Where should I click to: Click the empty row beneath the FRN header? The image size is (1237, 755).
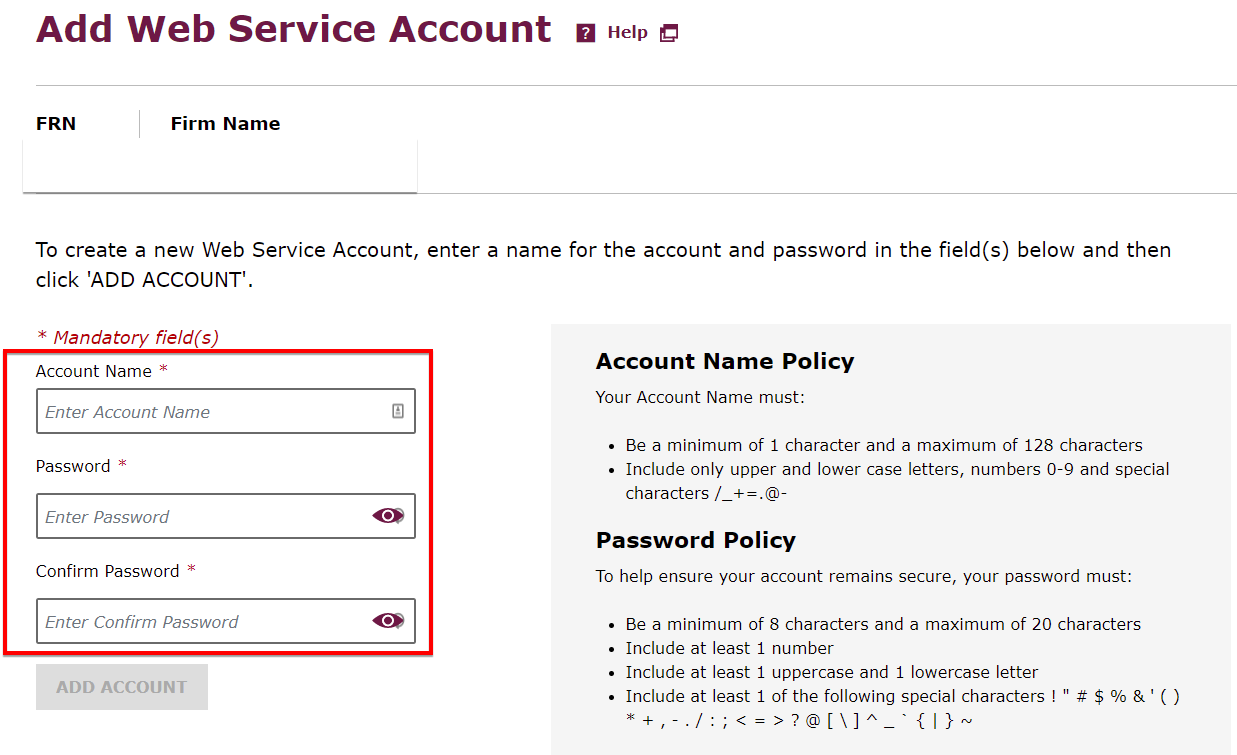pyautogui.click(x=220, y=166)
